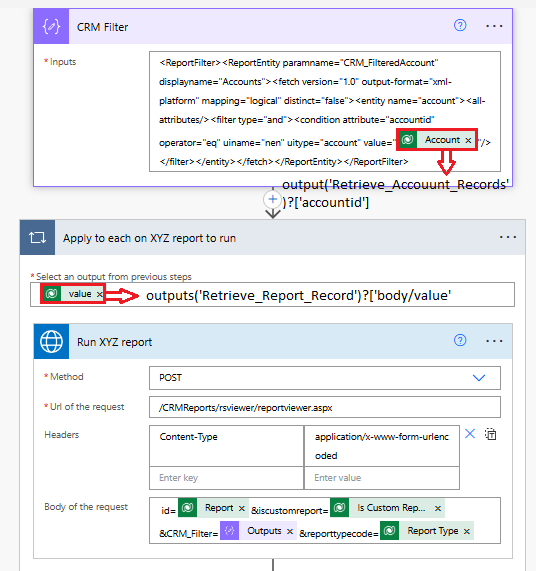Insert a new step with plus button

pos(273,199)
